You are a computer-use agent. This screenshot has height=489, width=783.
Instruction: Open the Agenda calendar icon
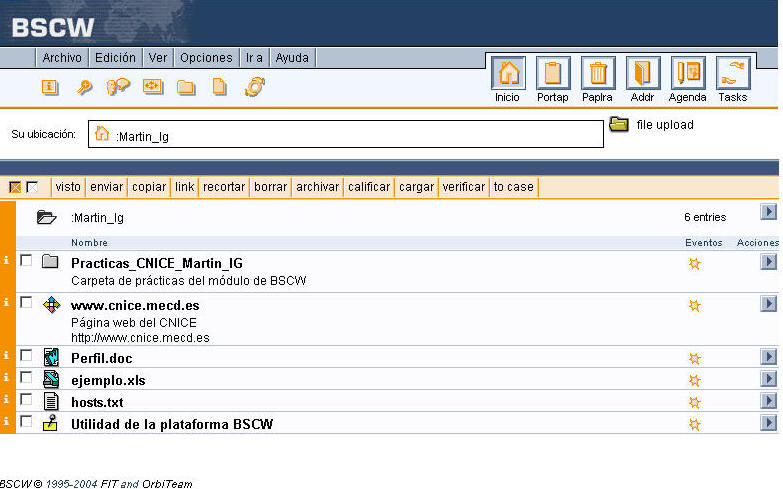687,75
